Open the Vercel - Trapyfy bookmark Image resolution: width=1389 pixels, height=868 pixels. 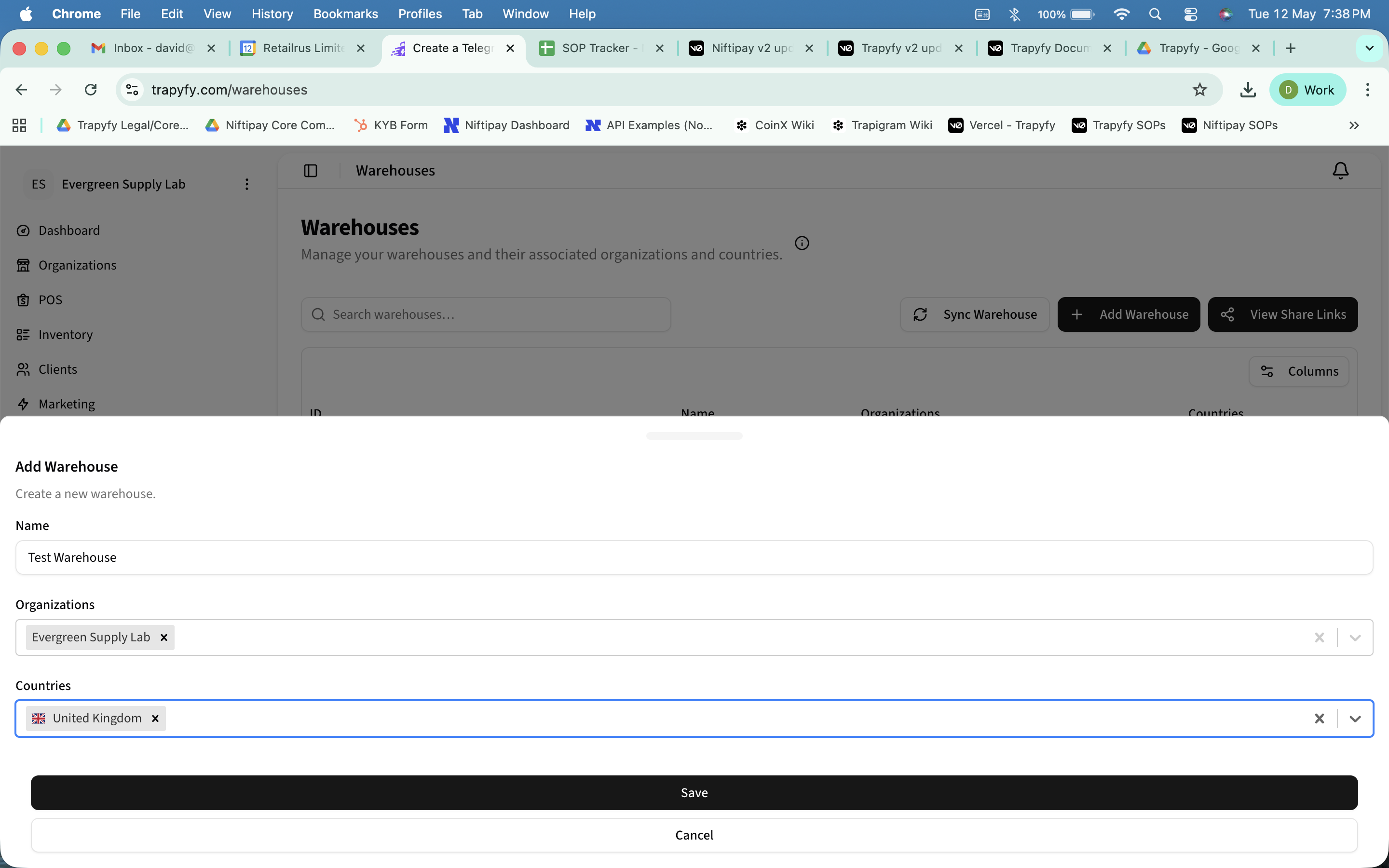click(1002, 125)
